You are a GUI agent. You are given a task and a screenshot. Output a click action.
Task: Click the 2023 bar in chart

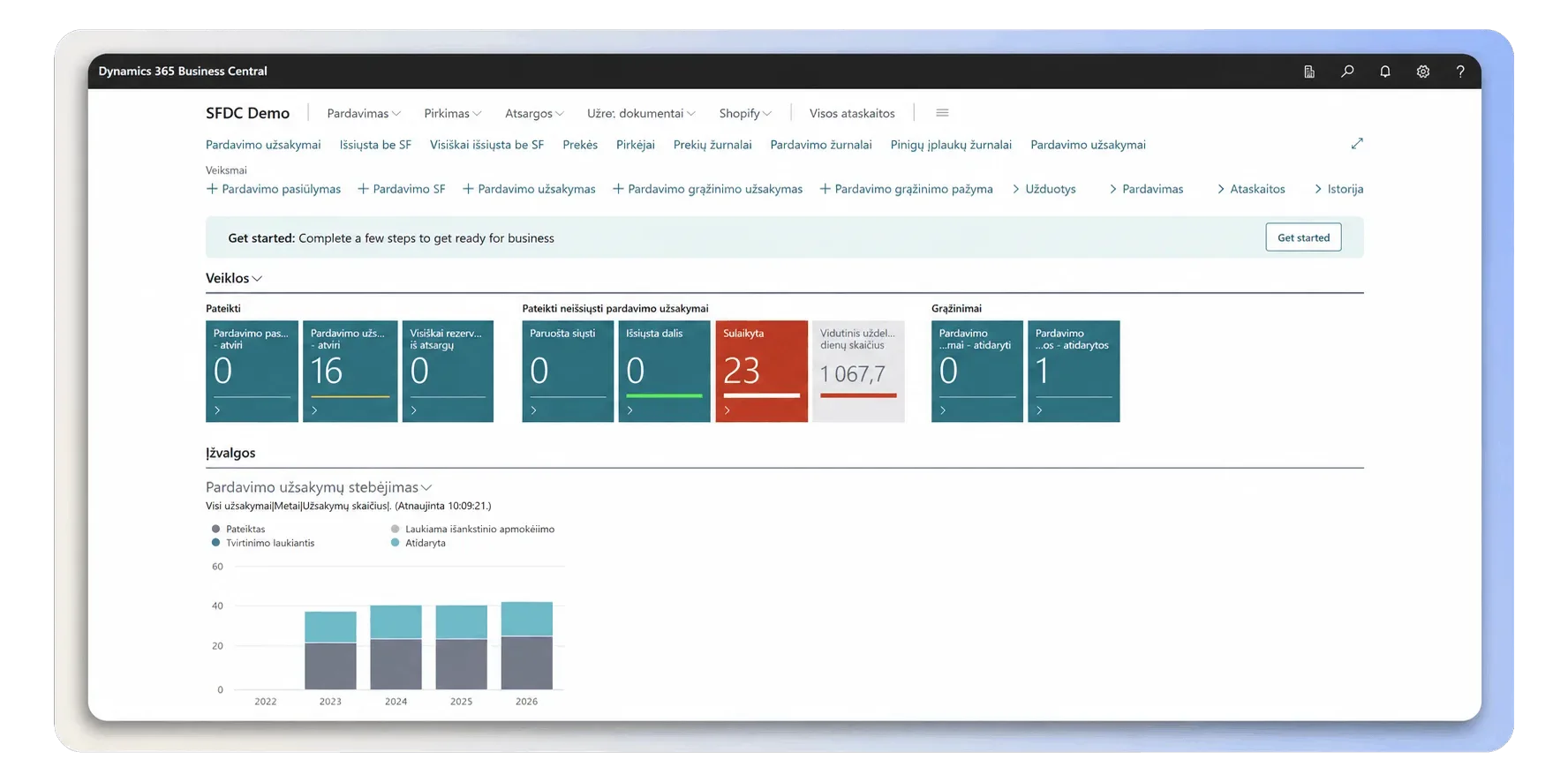(330, 650)
